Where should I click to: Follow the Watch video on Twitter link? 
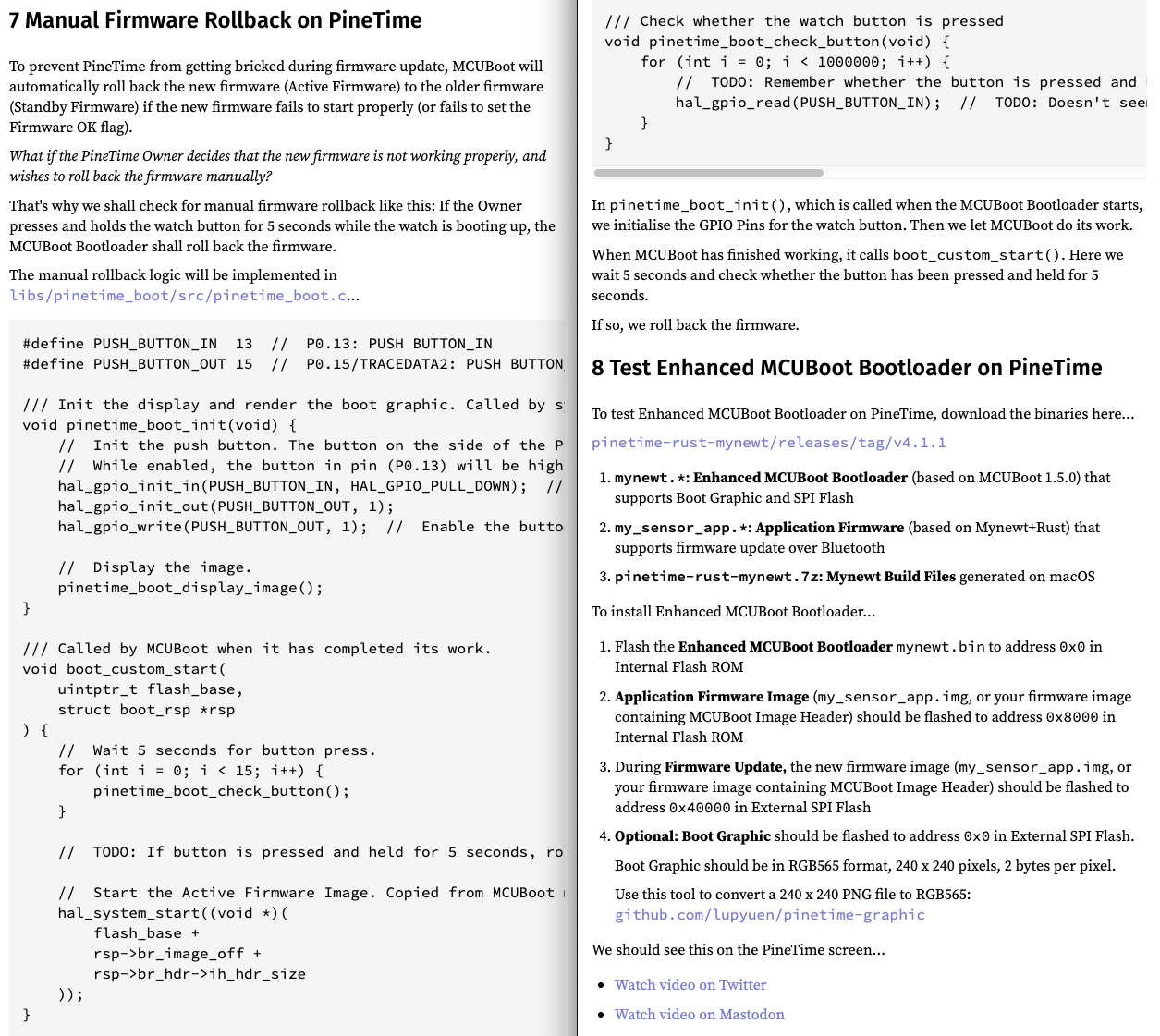(690, 985)
